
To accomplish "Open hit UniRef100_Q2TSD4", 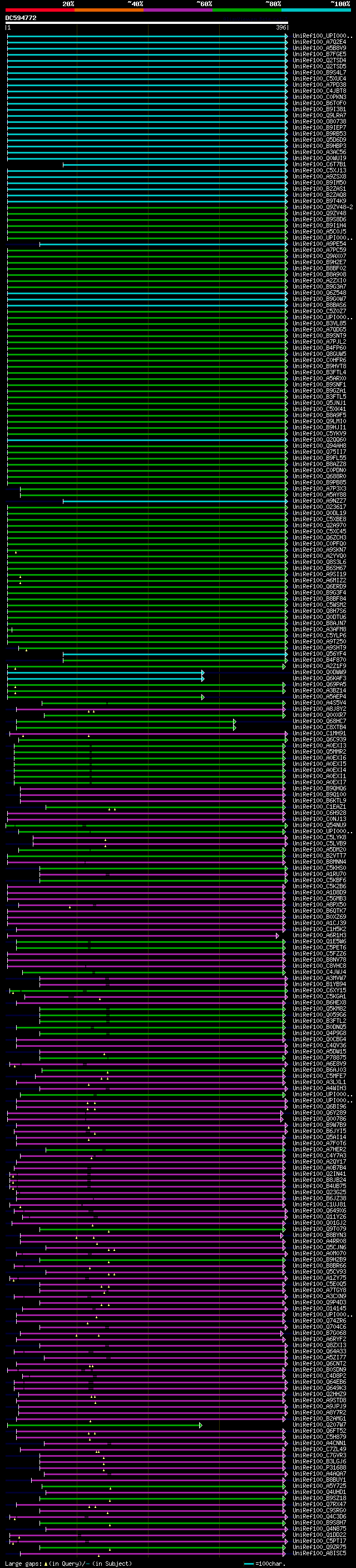I will pos(319,60).
